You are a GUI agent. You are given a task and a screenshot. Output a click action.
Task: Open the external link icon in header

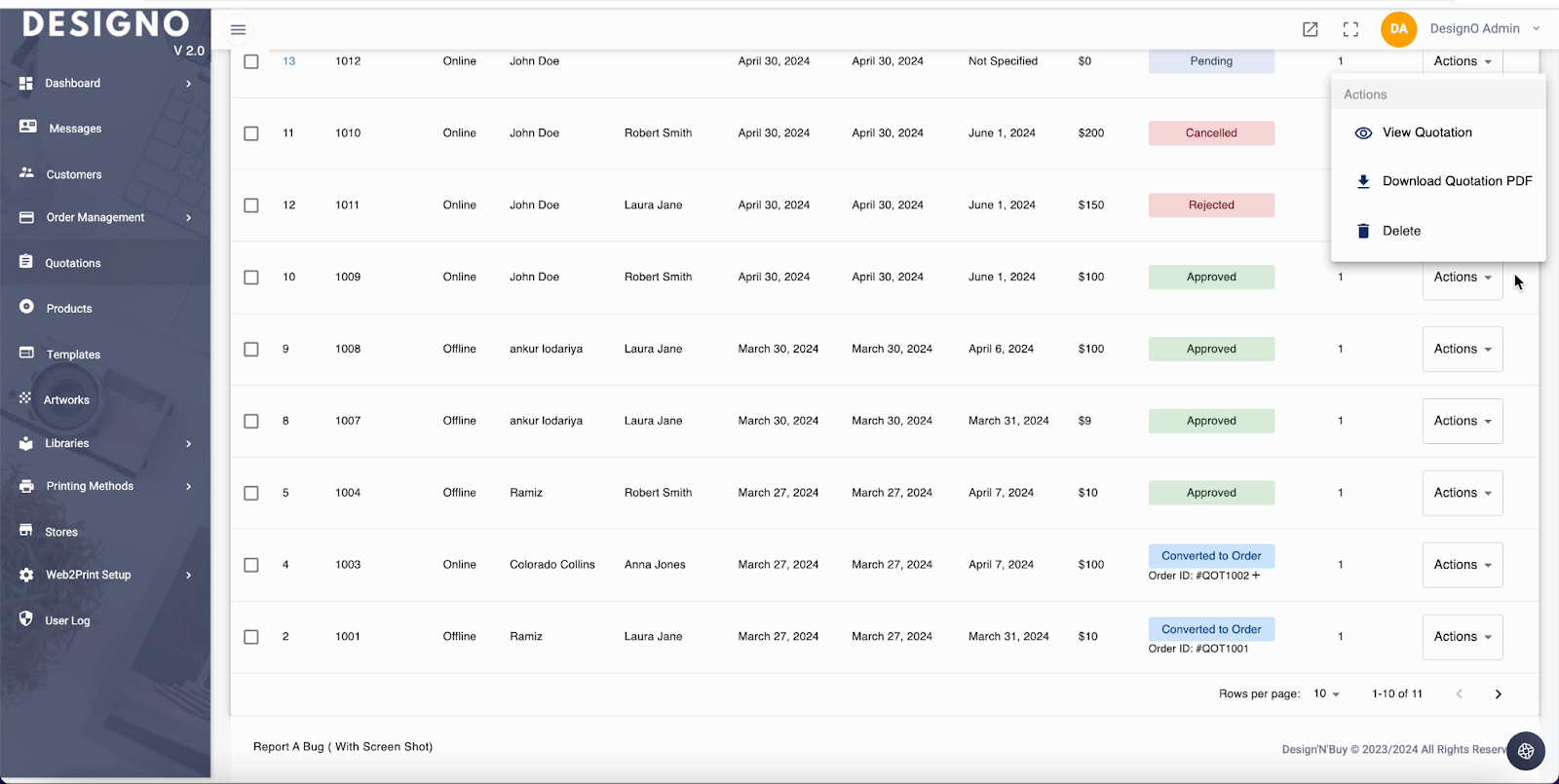click(x=1311, y=29)
